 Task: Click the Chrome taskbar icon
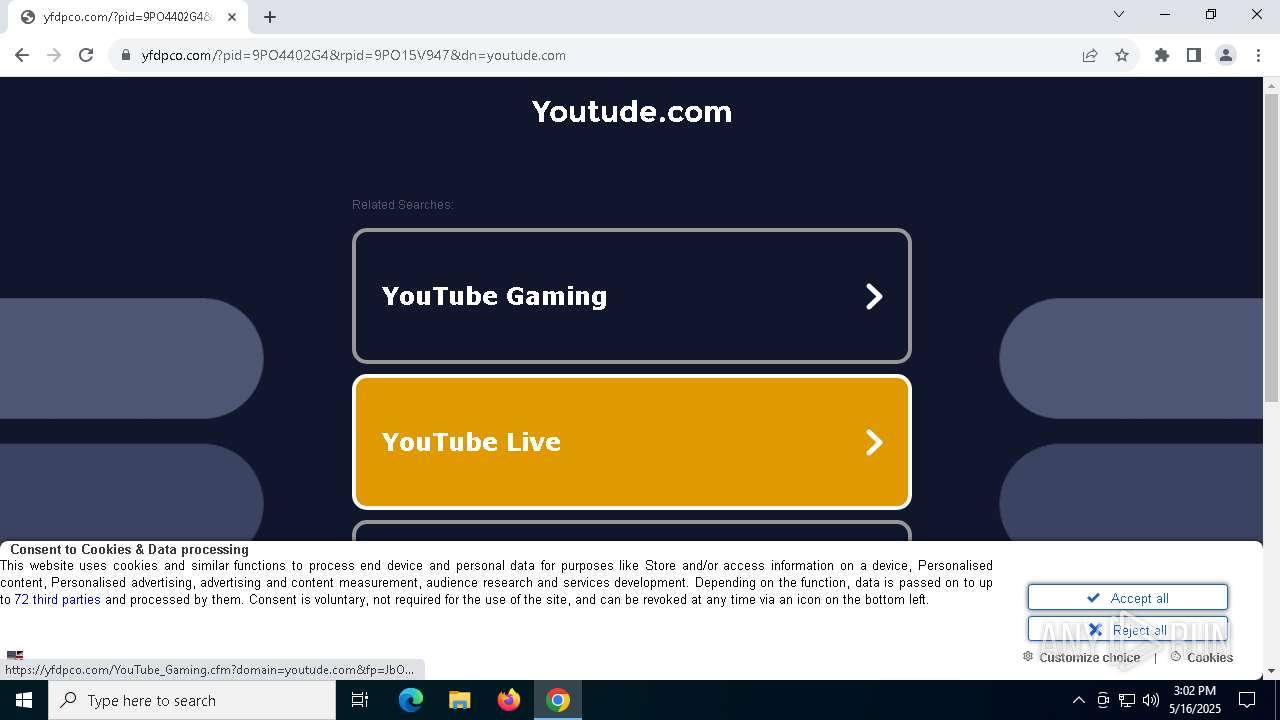click(558, 700)
